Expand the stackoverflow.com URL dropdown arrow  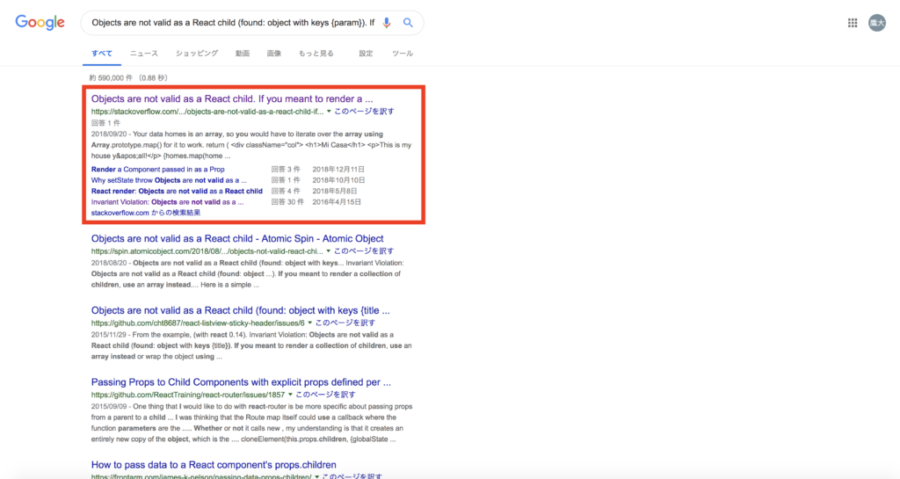[x=329, y=111]
